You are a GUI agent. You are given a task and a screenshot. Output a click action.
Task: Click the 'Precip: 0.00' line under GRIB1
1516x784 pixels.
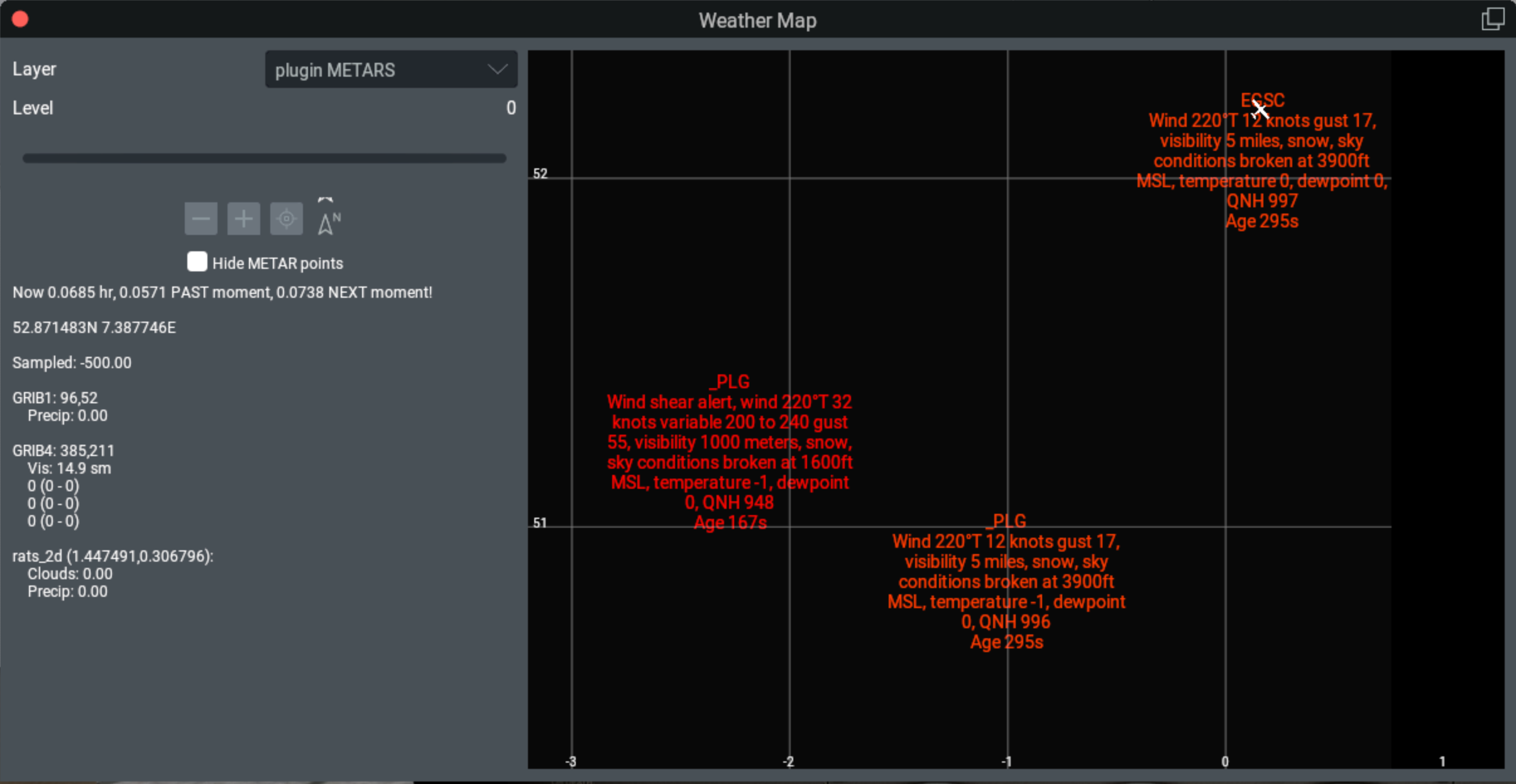tap(67, 415)
